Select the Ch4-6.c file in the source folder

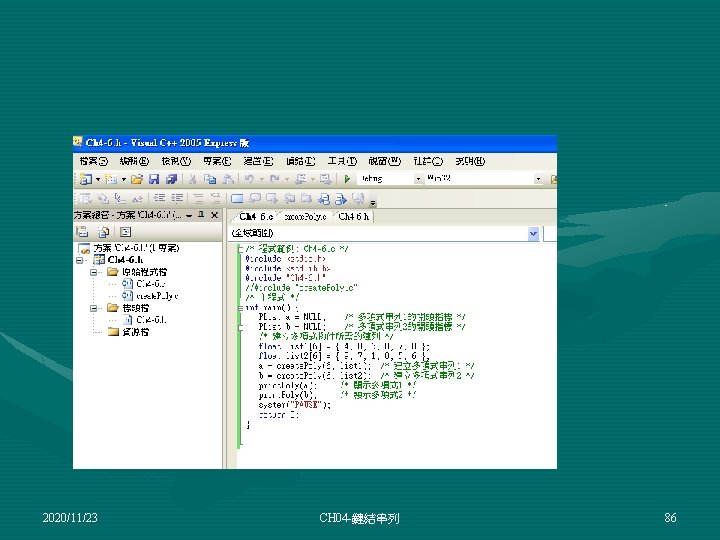point(150,284)
